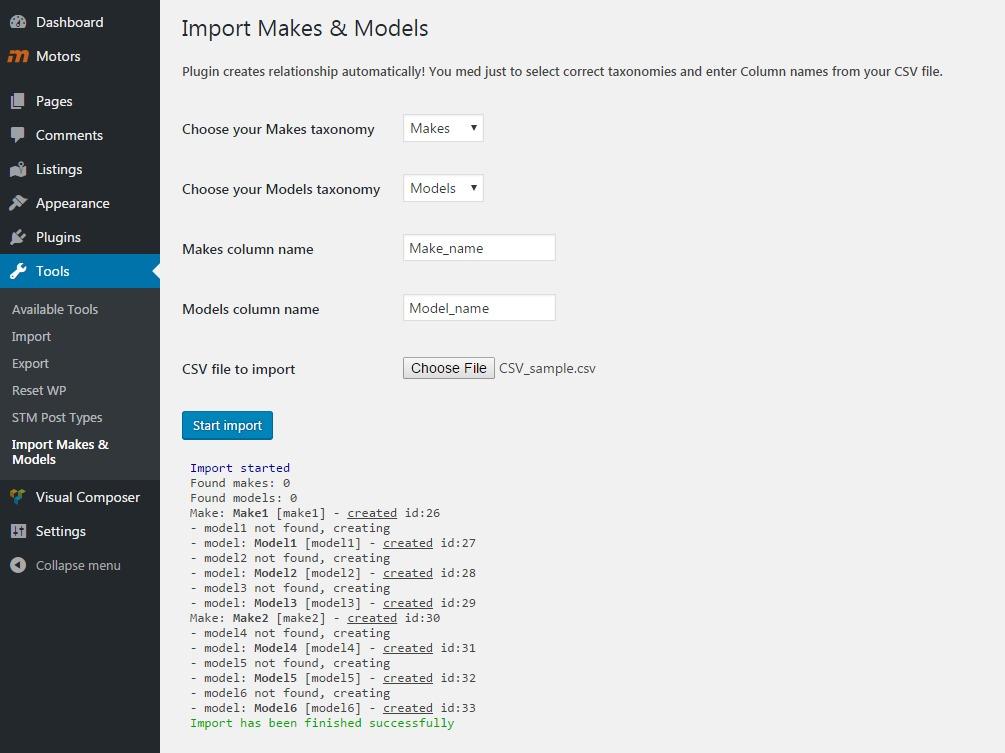Viewport: 1005px width, 753px height.
Task: Open Reset WP submenu item
Action: click(x=39, y=390)
